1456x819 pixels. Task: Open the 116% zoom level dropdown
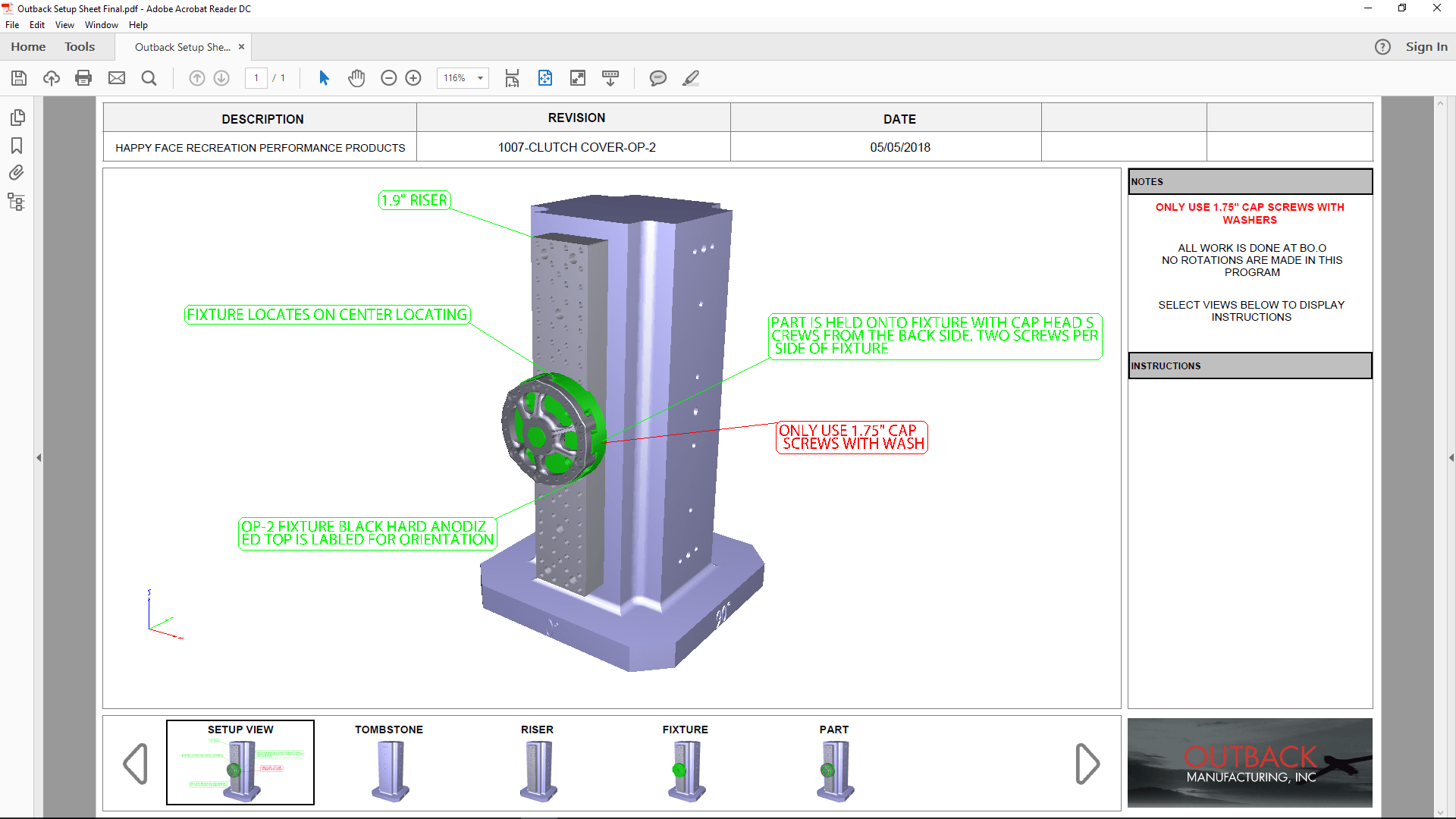click(x=480, y=78)
